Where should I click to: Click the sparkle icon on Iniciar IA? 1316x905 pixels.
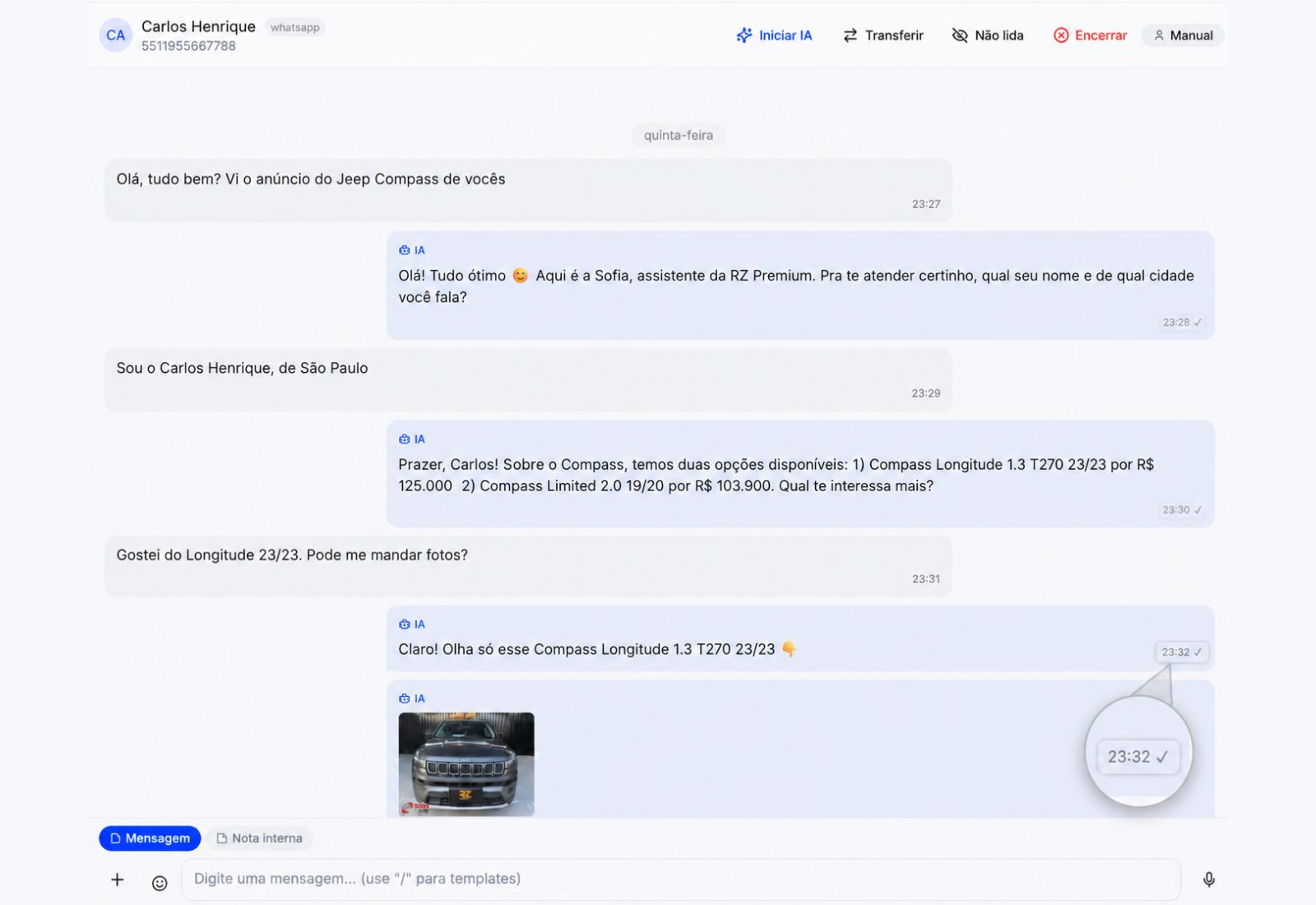tap(744, 35)
